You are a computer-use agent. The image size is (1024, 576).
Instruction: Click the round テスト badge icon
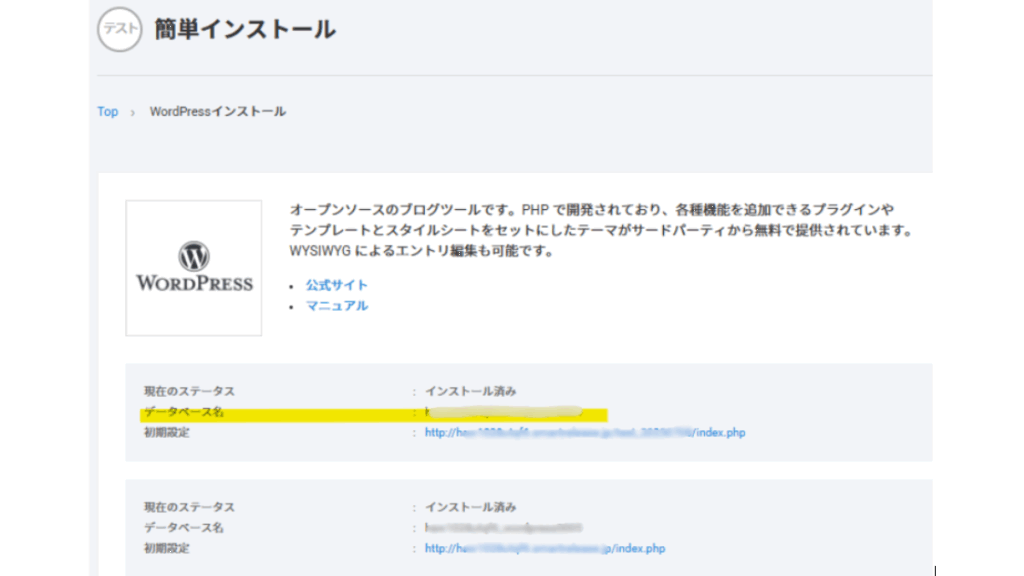pos(119,30)
